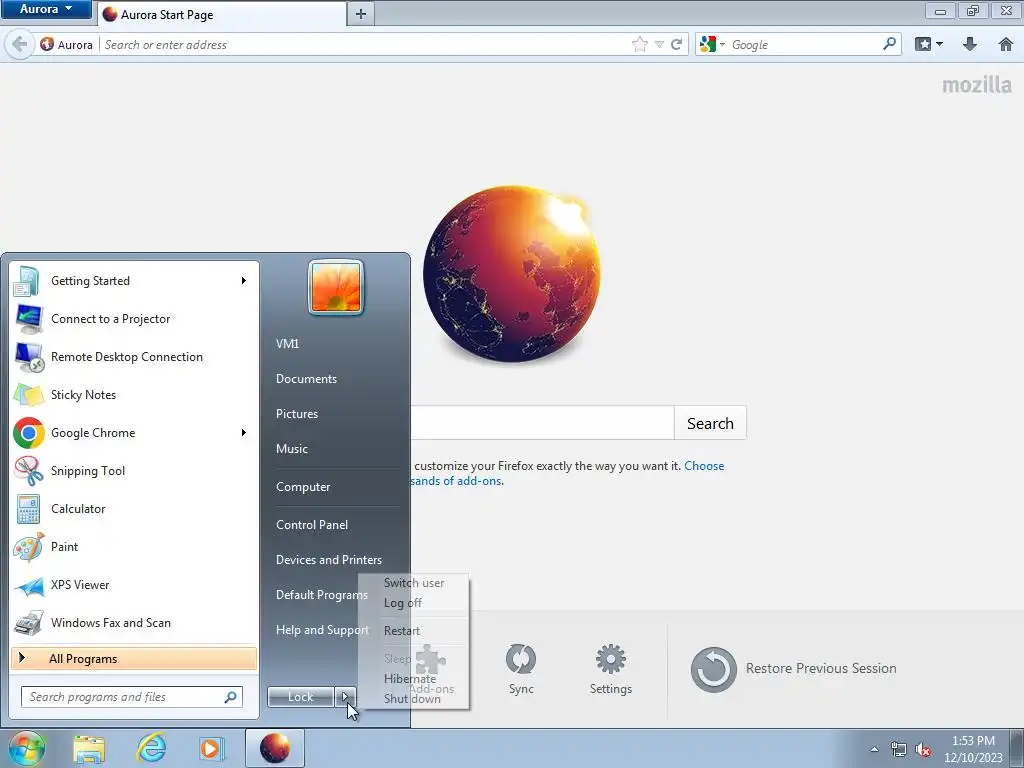Click the network tray icon

[x=899, y=750]
